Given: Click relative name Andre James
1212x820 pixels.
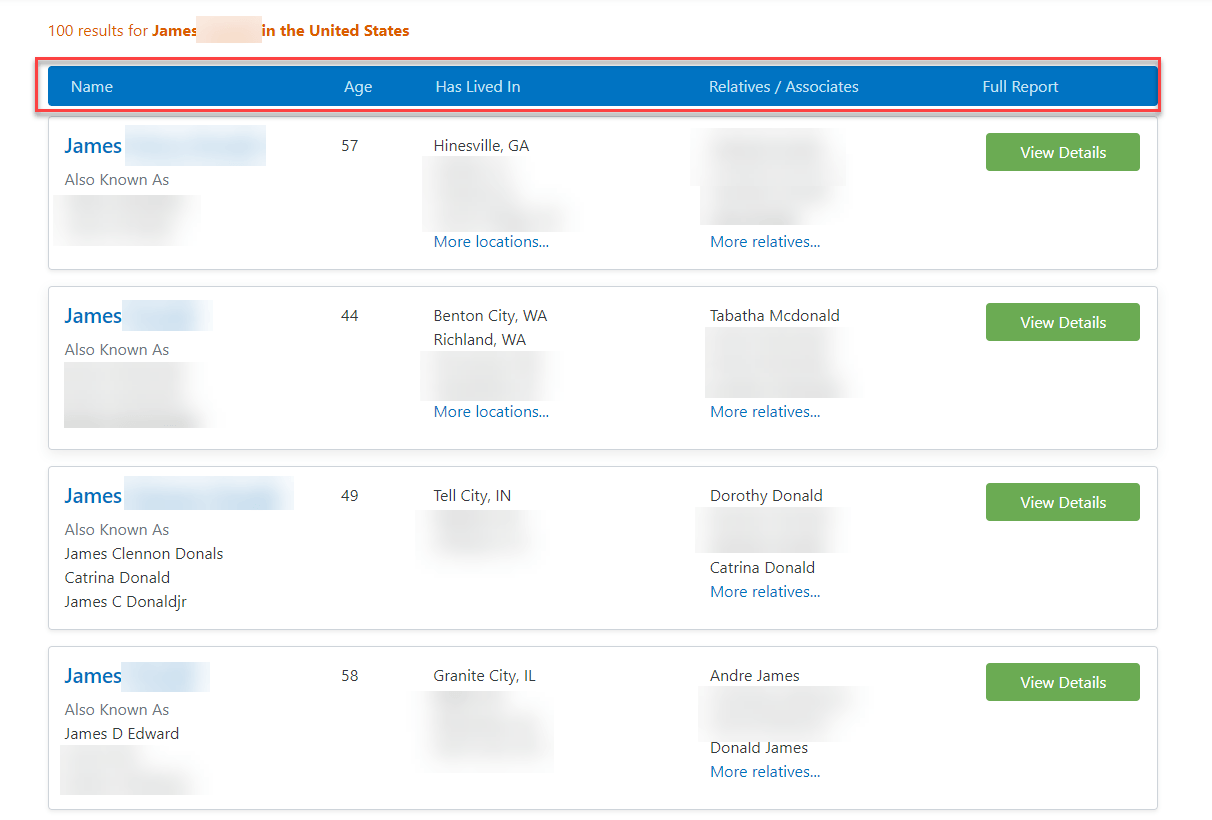Looking at the screenshot, I should tap(755, 676).
